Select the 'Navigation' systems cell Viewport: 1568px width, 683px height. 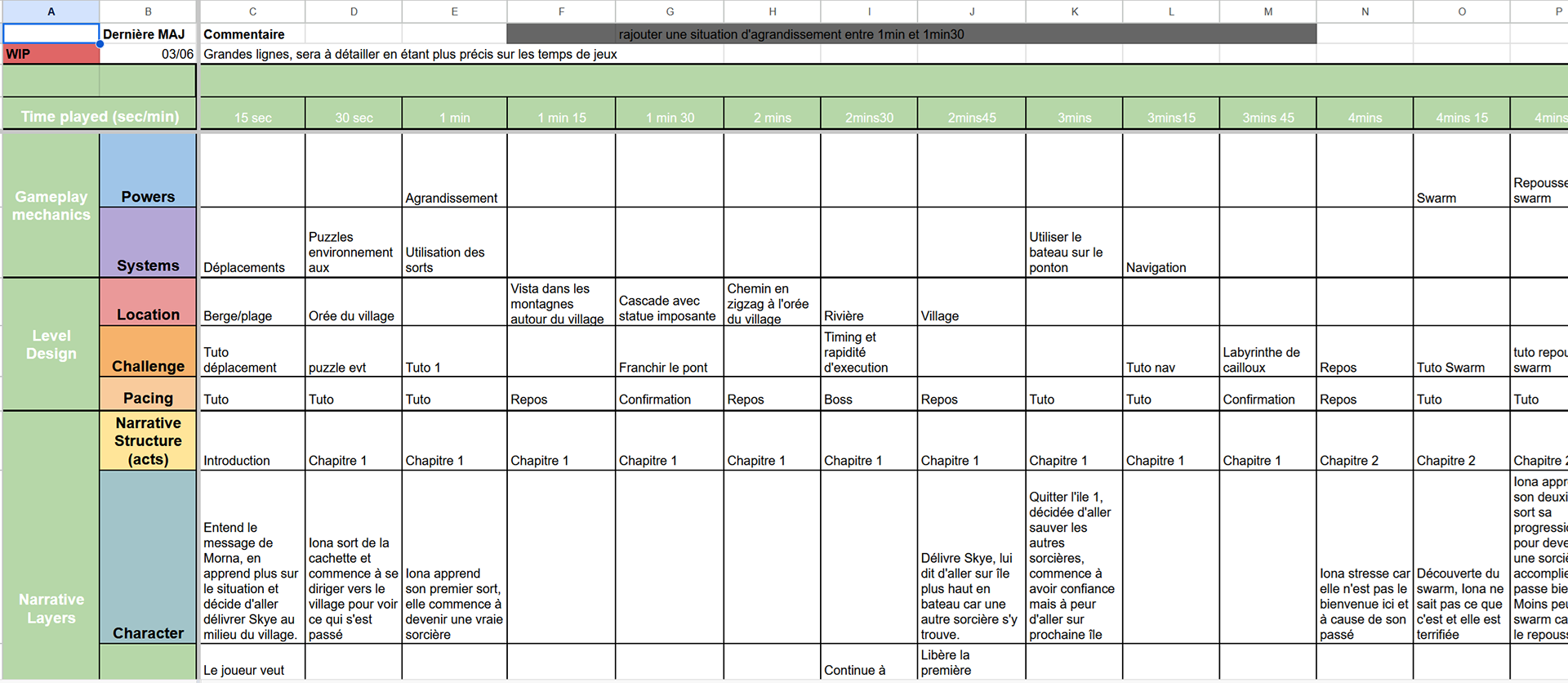coord(1171,242)
